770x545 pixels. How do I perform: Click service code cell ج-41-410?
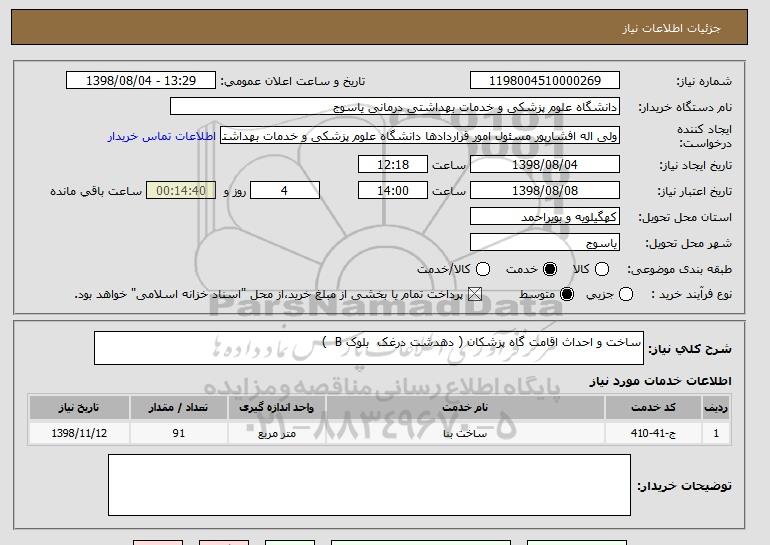[654, 433]
